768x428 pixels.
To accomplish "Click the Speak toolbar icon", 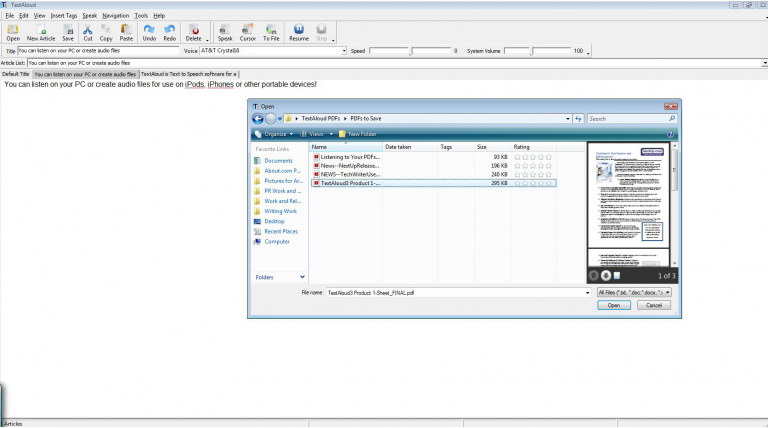I will (x=225, y=32).
